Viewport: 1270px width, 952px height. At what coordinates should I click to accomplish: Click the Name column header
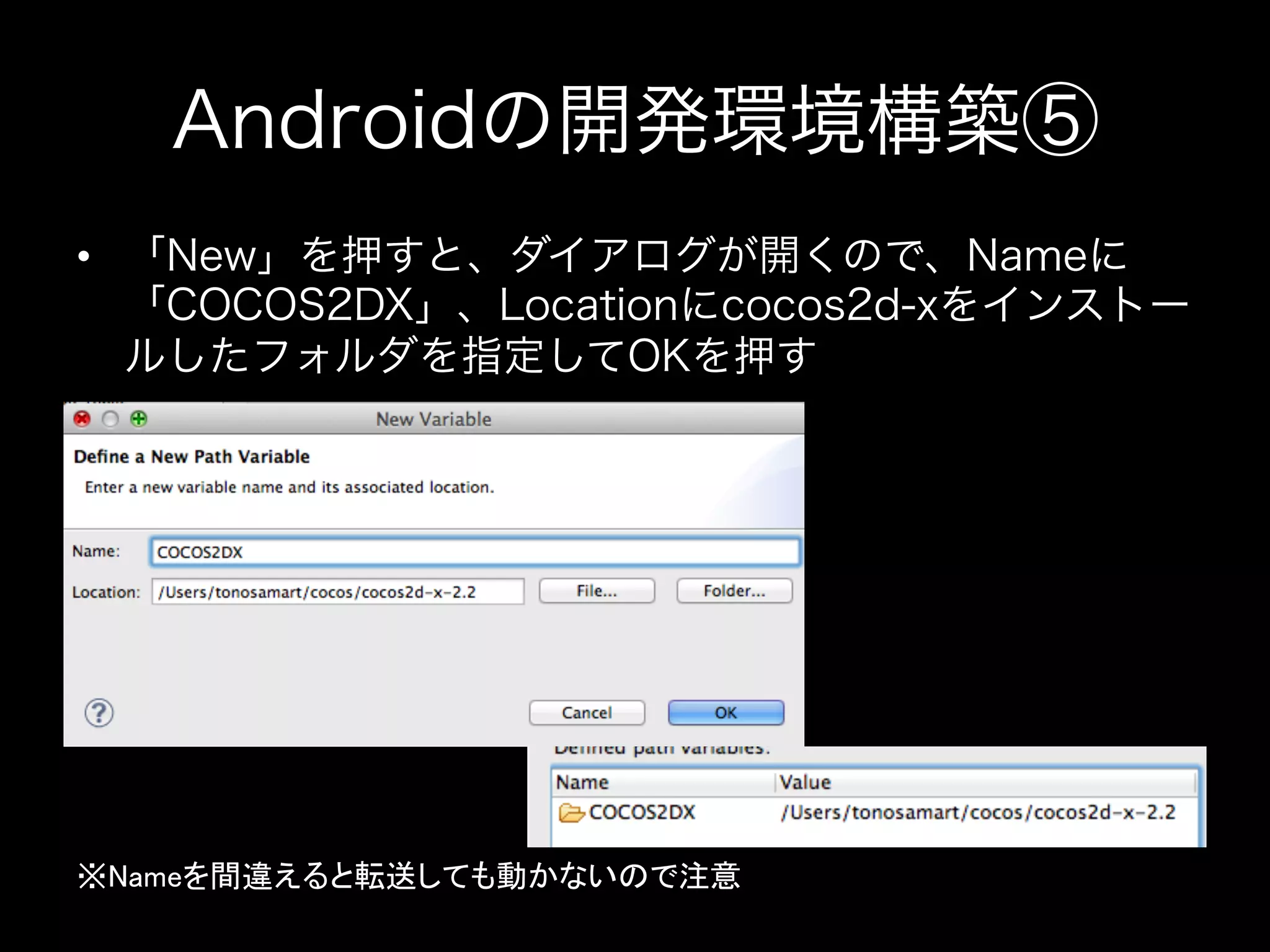pos(663,782)
